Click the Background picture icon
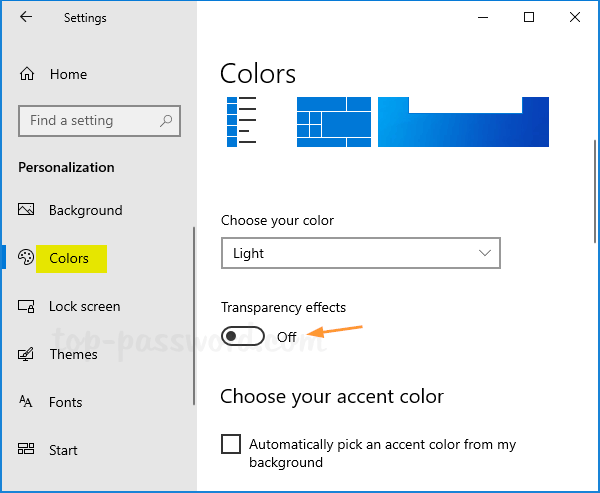This screenshot has width=600, height=493. click(x=26, y=209)
